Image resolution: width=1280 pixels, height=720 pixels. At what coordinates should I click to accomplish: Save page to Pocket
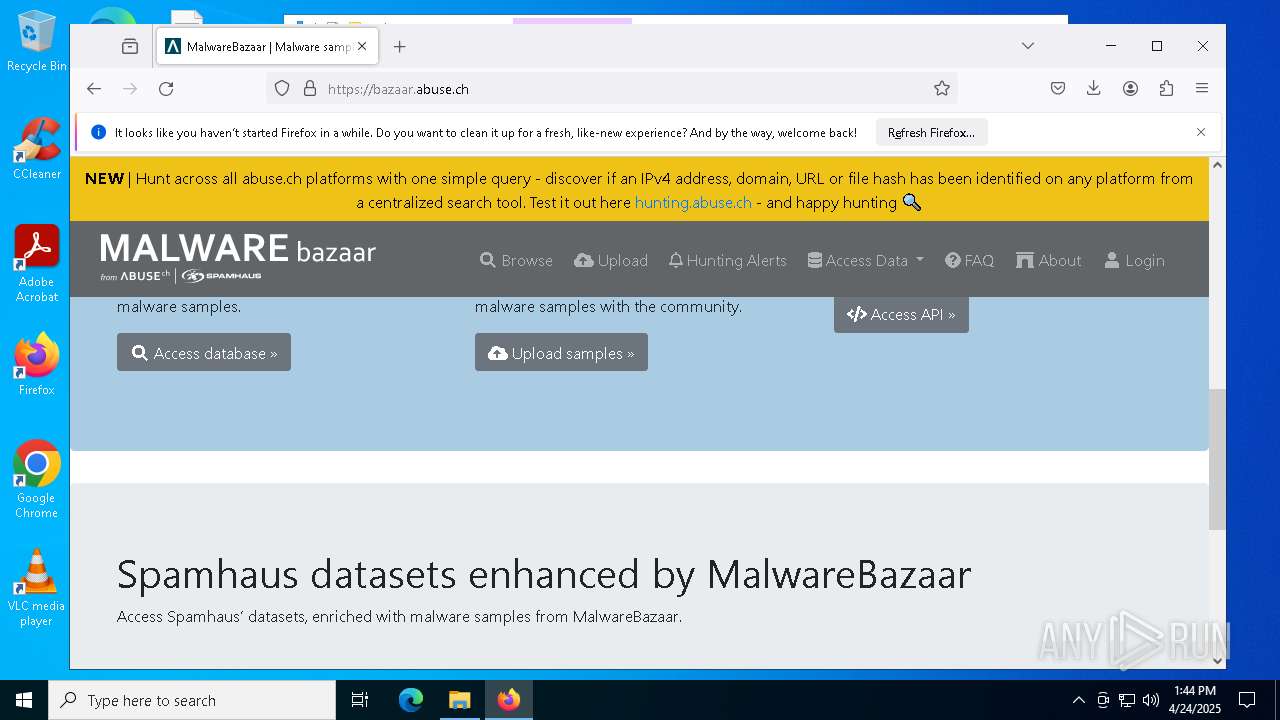click(x=1058, y=89)
